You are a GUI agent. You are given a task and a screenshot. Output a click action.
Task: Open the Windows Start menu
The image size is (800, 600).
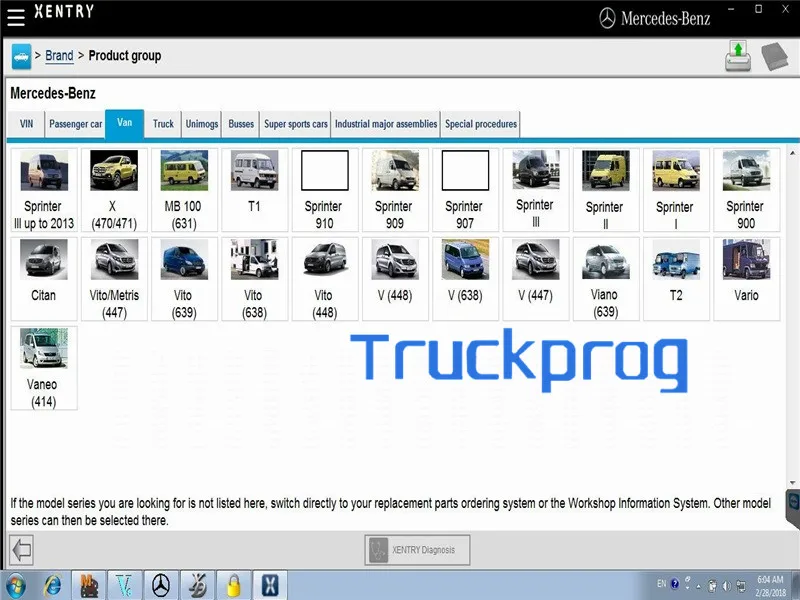(15, 586)
